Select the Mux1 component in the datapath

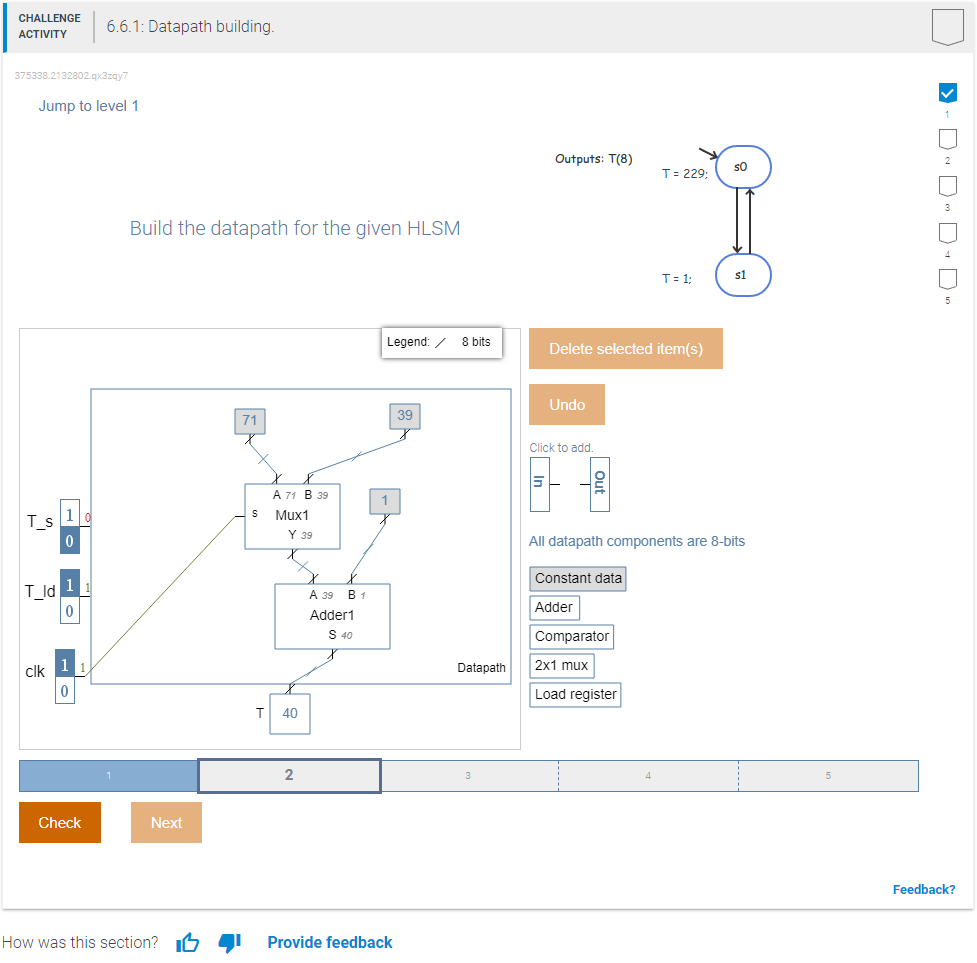(x=292, y=516)
